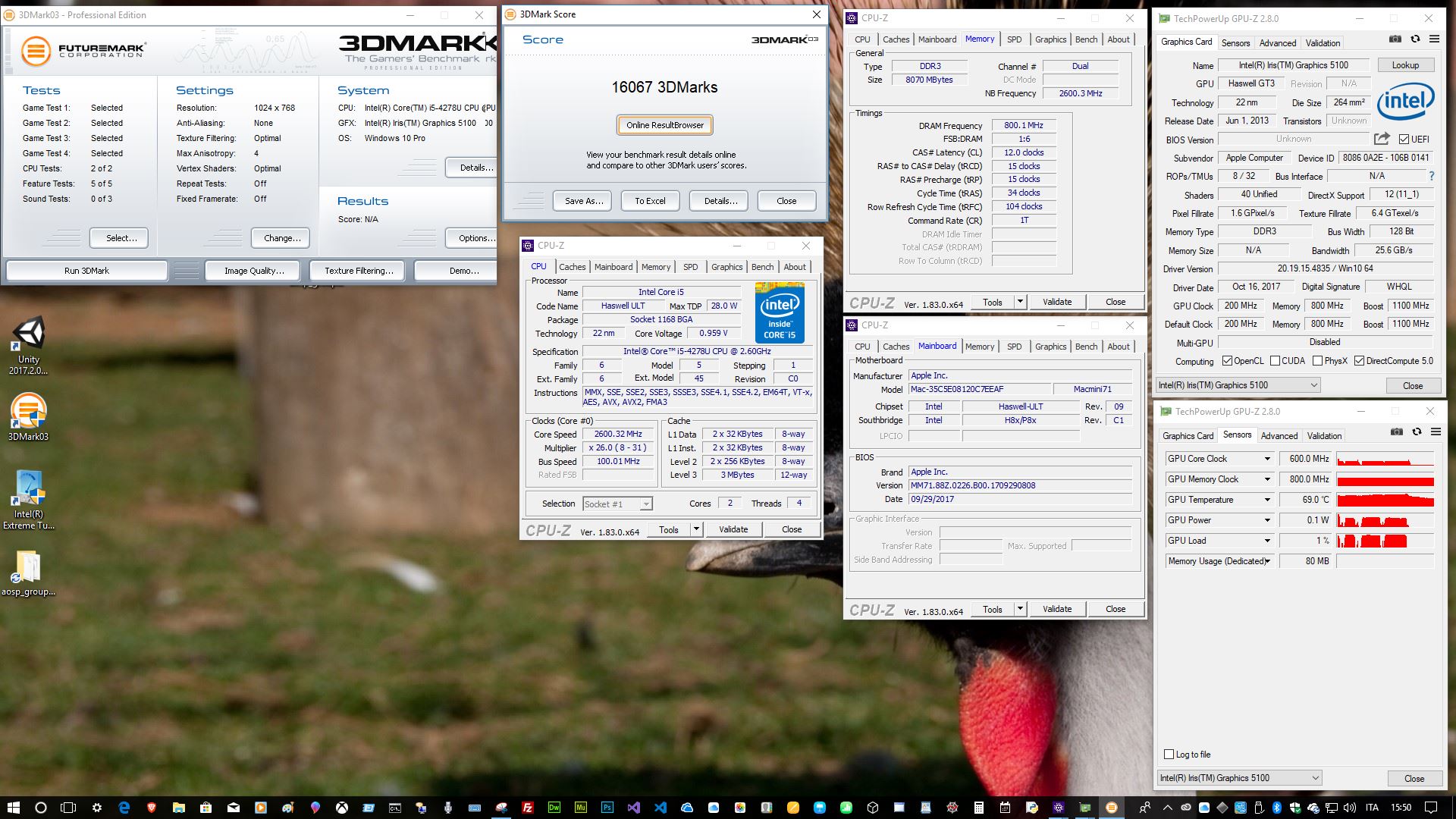Launch Microsoft Edge from the taskbar

pos(124,808)
